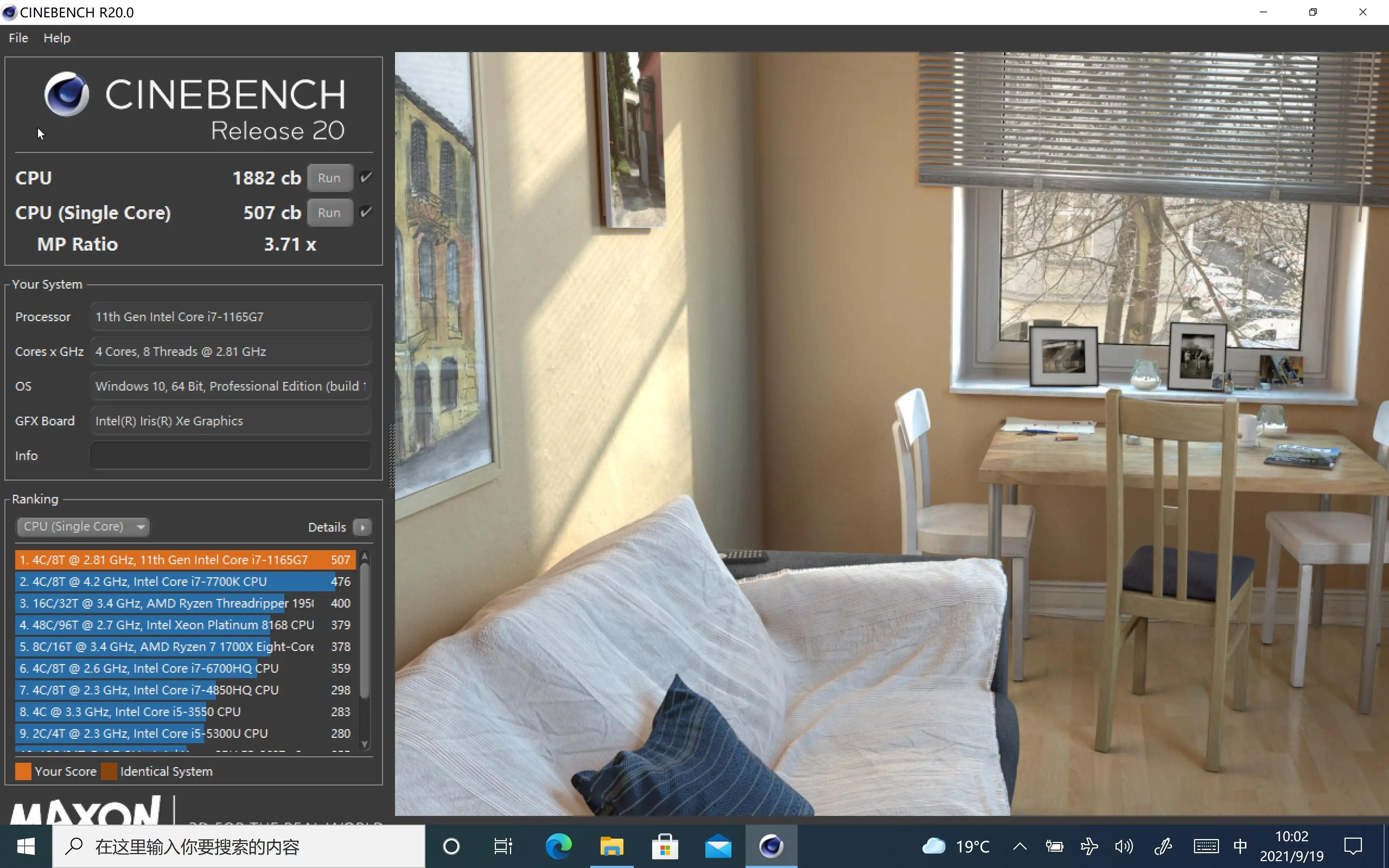Toggle the CPU test checkbox
1389x868 pixels.
coord(366,177)
